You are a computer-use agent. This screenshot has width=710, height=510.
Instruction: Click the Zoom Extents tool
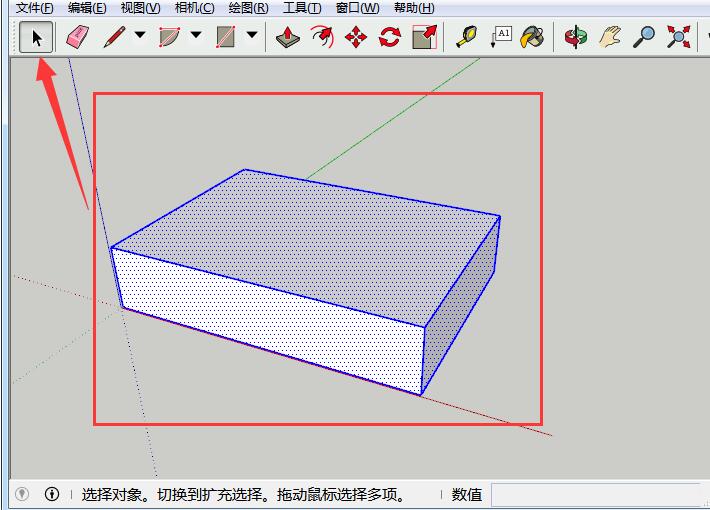click(678, 37)
